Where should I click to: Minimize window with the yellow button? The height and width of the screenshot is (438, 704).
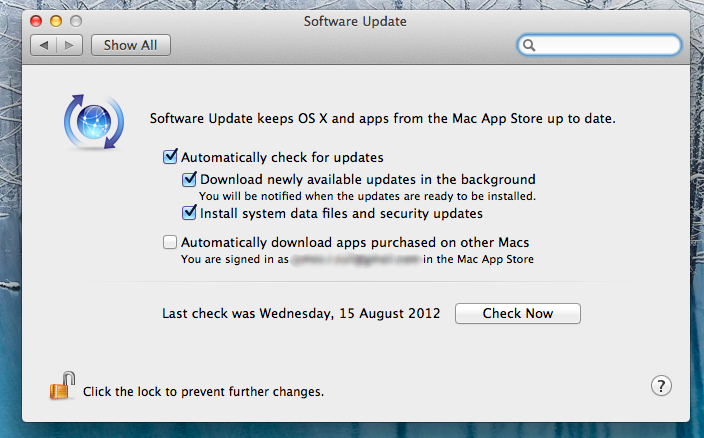click(56, 21)
